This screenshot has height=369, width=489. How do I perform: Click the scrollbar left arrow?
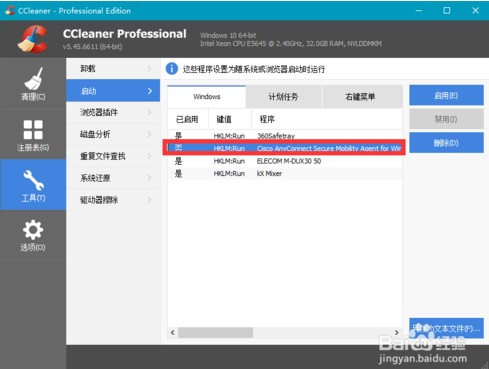[x=173, y=332]
